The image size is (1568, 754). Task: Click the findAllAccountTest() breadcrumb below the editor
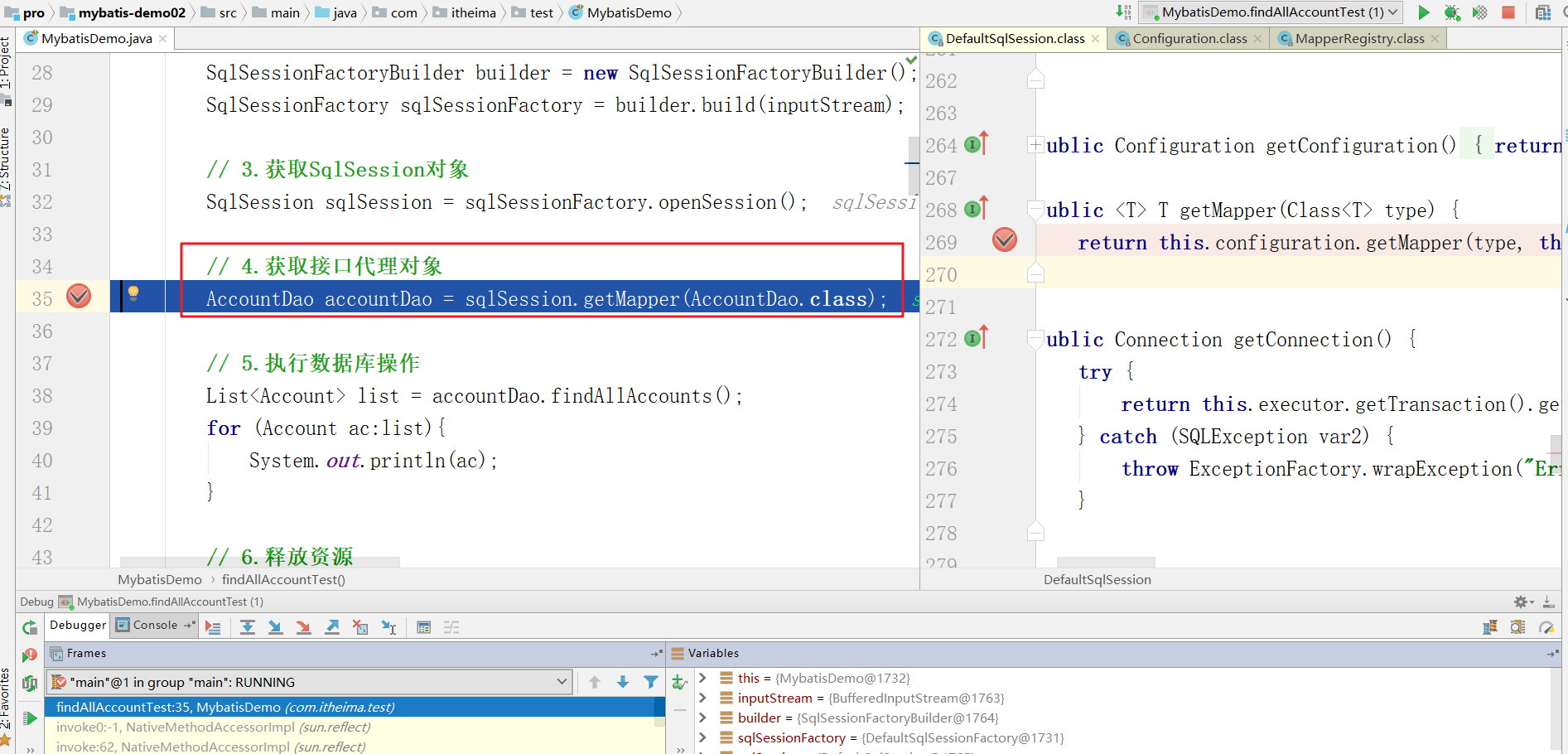[283, 579]
